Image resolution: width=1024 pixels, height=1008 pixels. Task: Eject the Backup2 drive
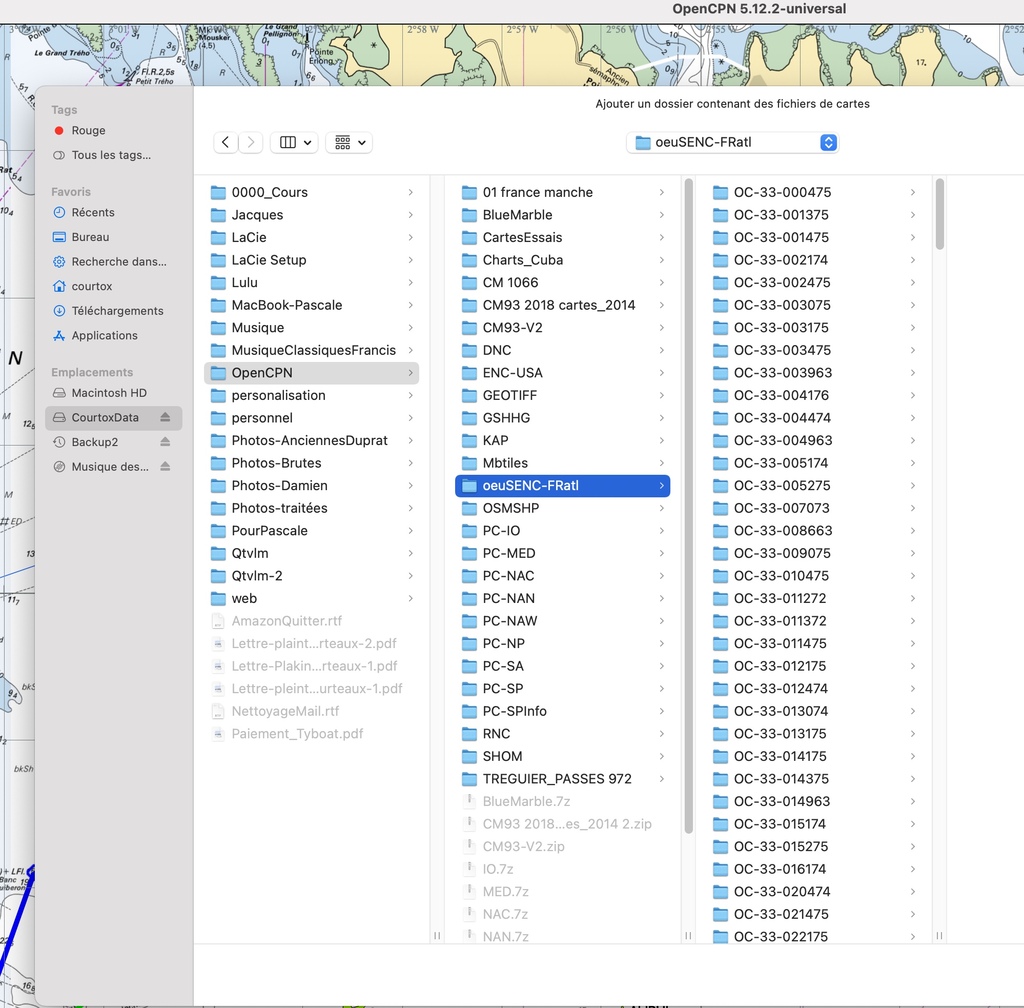click(x=165, y=442)
